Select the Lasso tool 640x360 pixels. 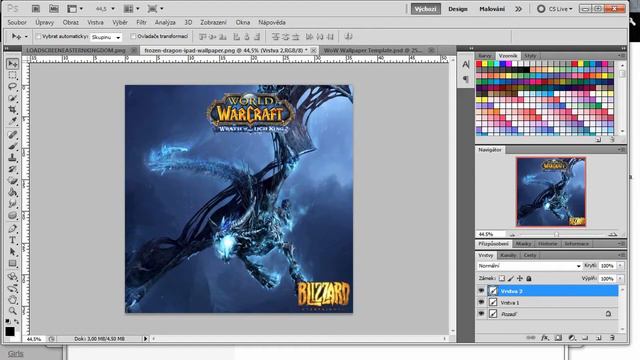click(x=13, y=87)
